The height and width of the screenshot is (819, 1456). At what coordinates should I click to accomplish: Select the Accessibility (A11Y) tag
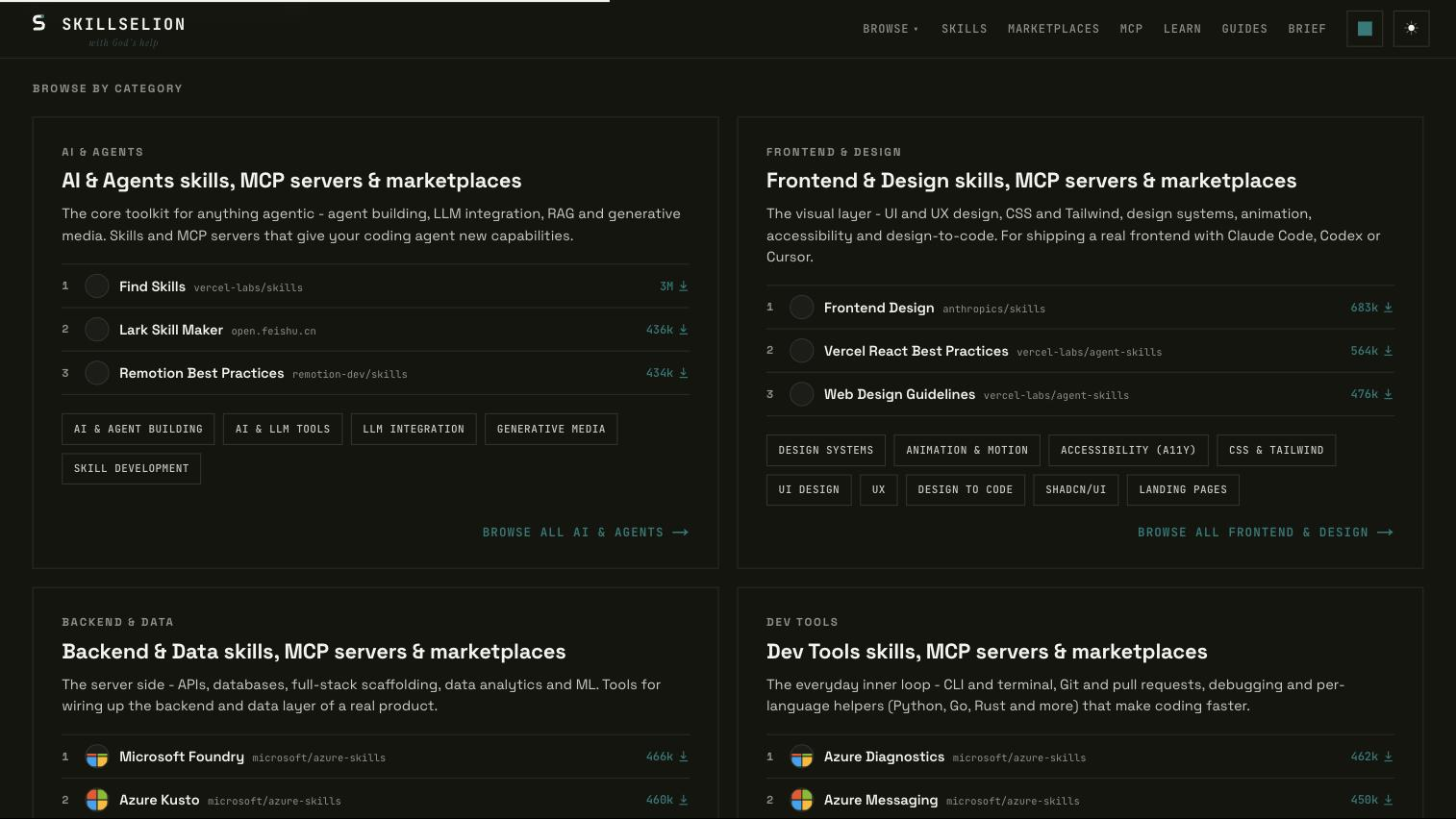[x=1128, y=450]
